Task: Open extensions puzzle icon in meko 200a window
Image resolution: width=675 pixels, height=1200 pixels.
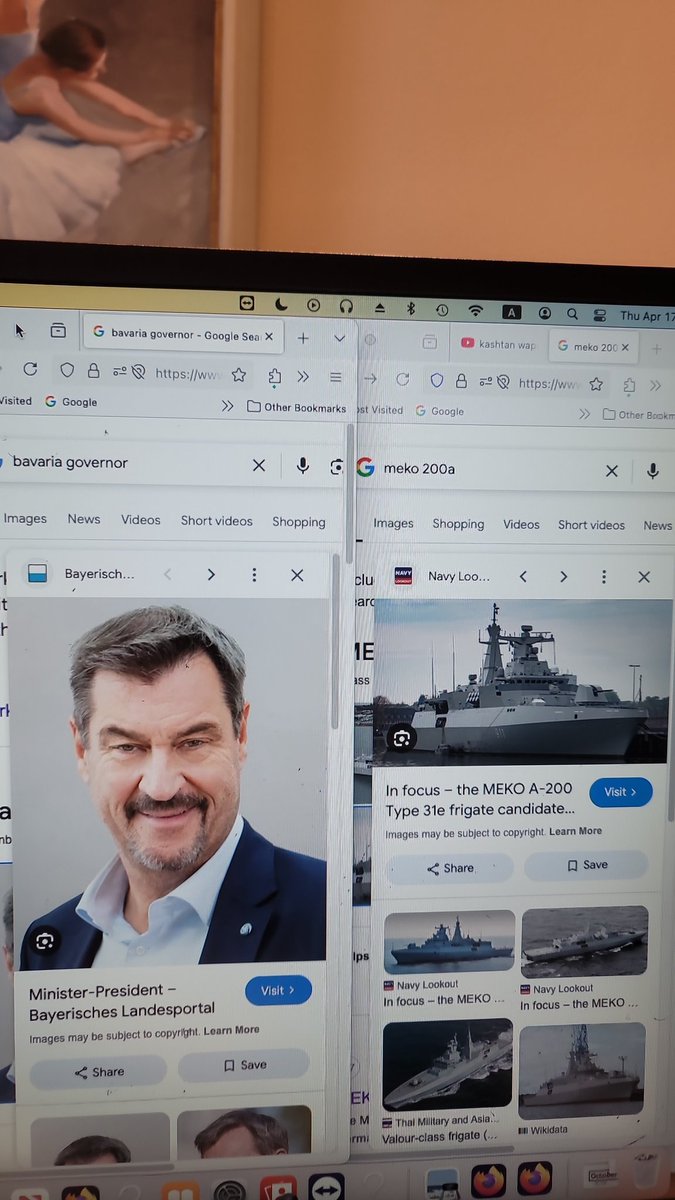Action: click(629, 385)
